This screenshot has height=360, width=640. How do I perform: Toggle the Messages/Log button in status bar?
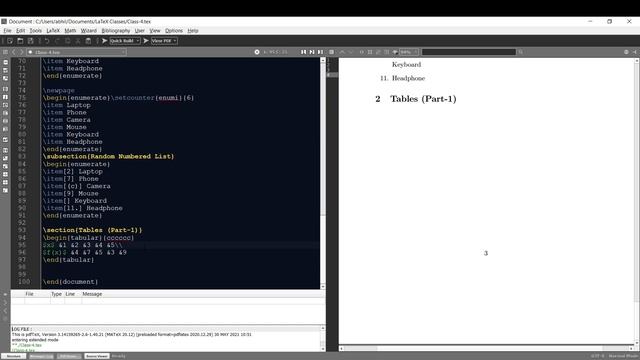[41, 356]
